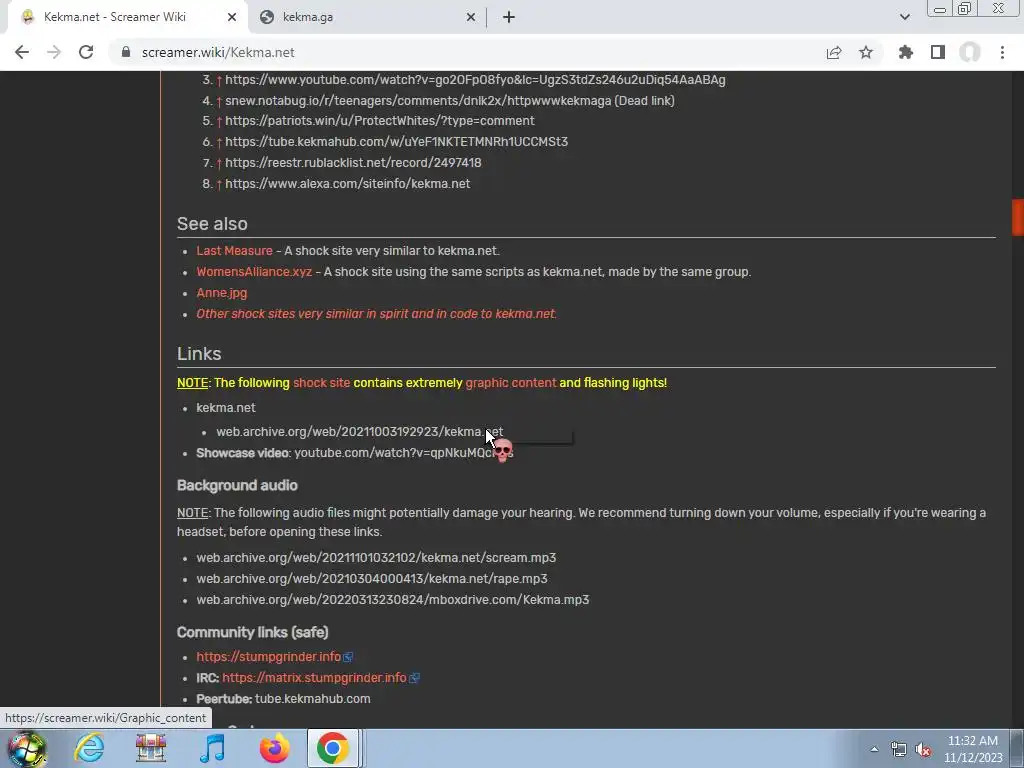The height and width of the screenshot is (768, 1024).
Task: Click the forward navigation arrow
Action: point(54,52)
